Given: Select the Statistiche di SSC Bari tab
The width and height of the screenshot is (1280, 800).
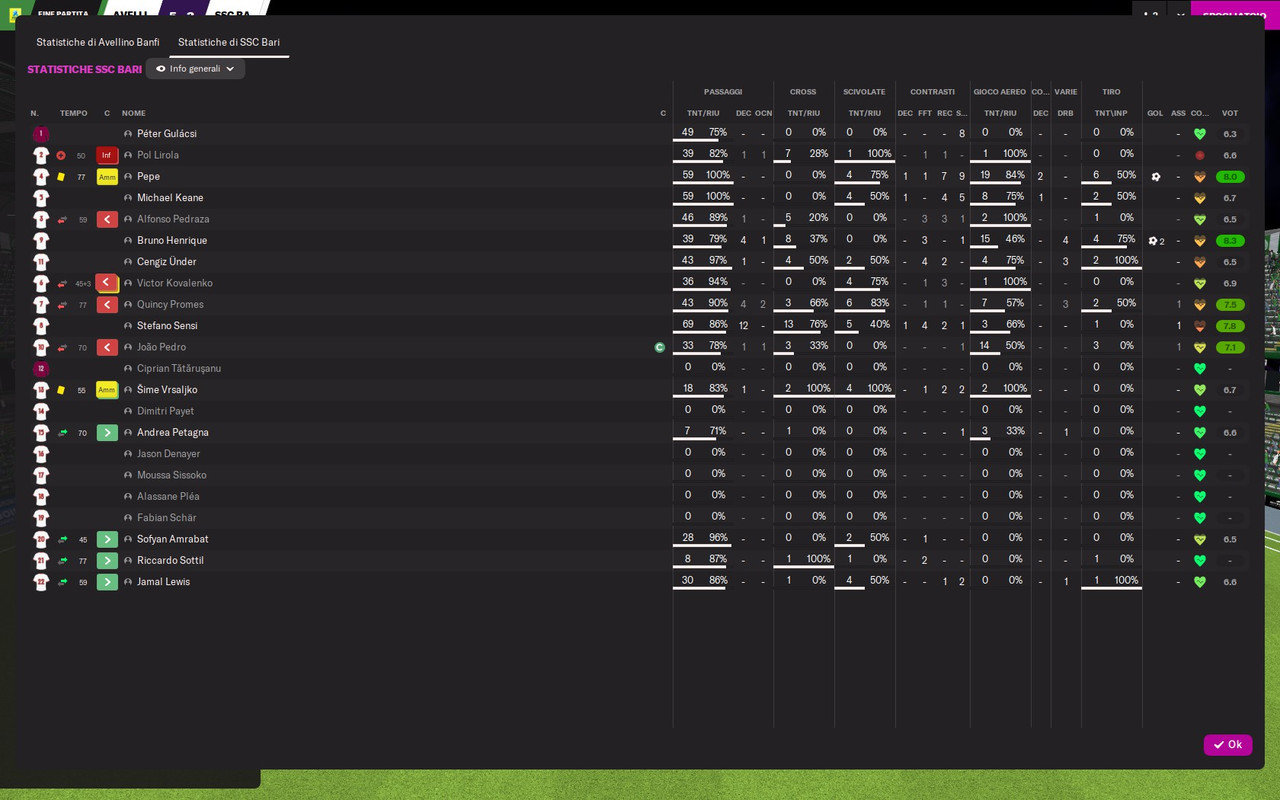Looking at the screenshot, I should tap(229, 42).
